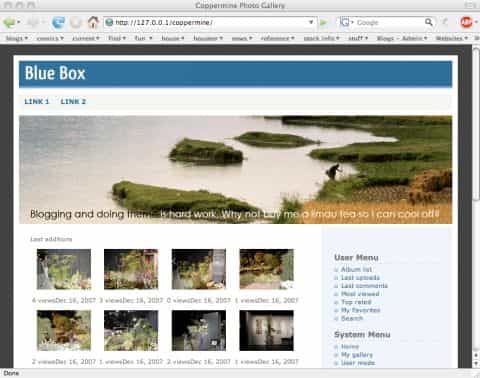
Task: Open the Websites bookmark folder
Action: click(x=452, y=38)
